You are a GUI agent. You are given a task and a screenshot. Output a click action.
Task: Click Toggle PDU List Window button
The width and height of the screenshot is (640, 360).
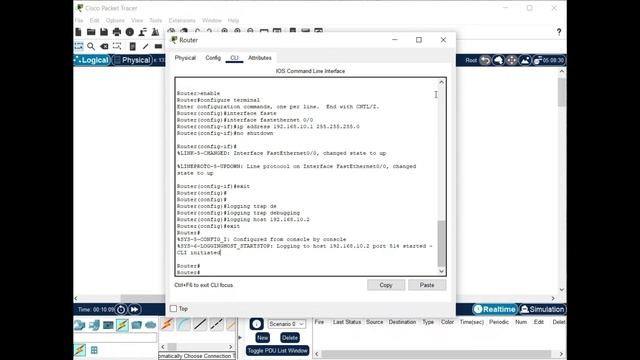(278, 351)
